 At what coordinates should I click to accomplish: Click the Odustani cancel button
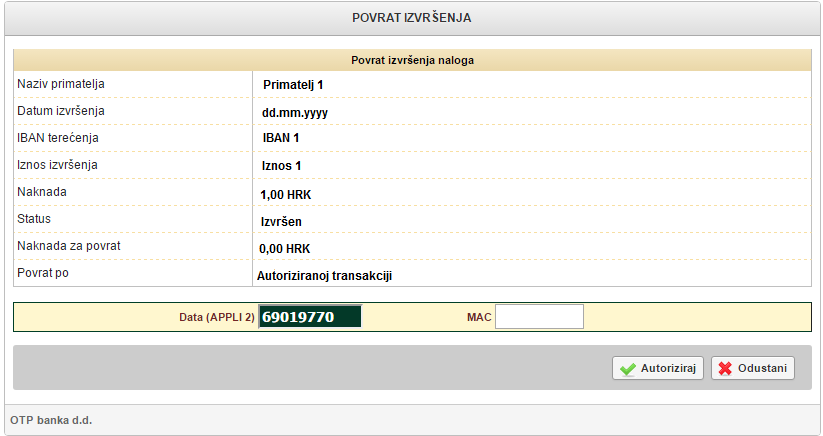(753, 368)
